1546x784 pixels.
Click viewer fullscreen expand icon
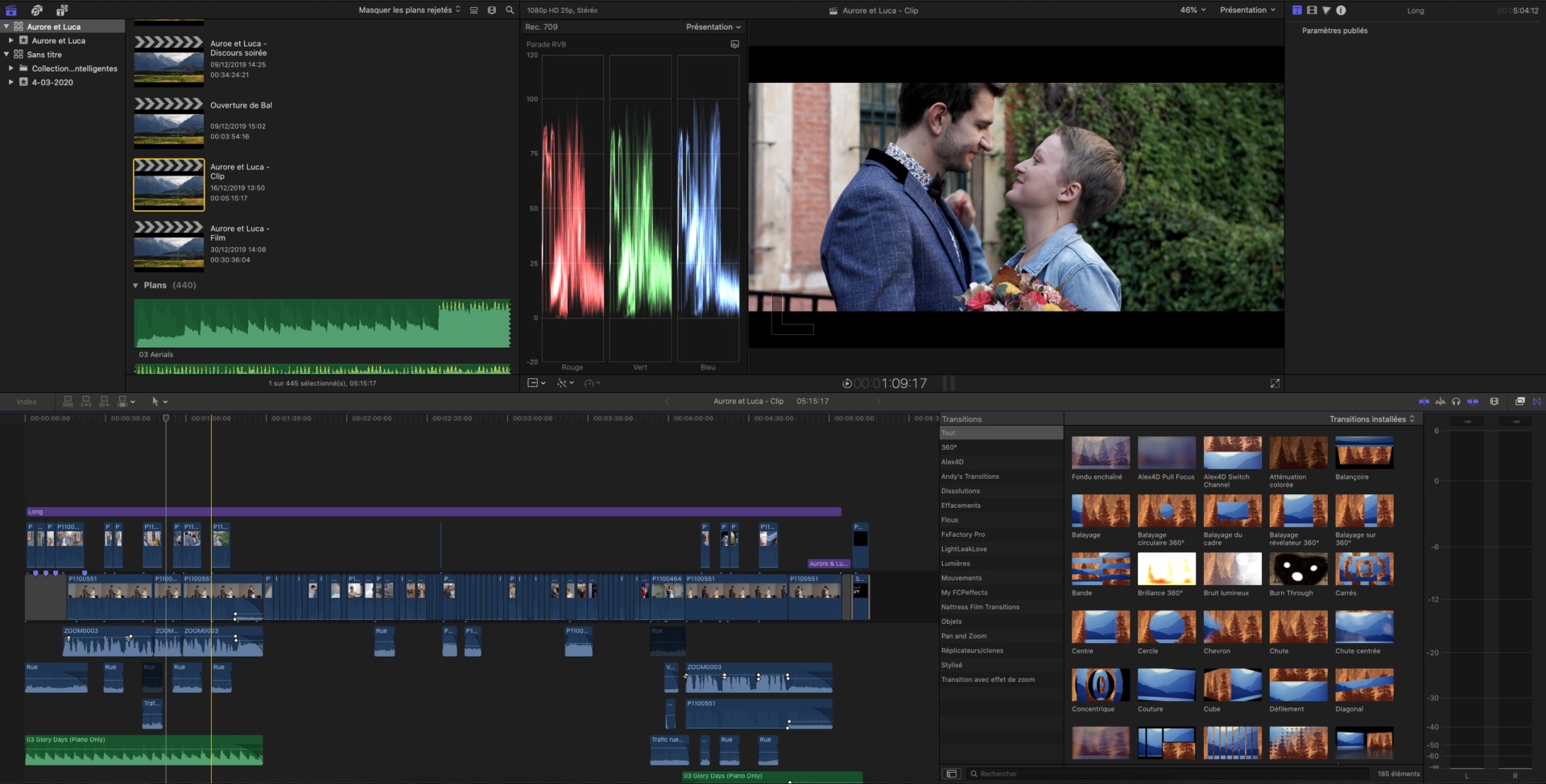(1275, 383)
